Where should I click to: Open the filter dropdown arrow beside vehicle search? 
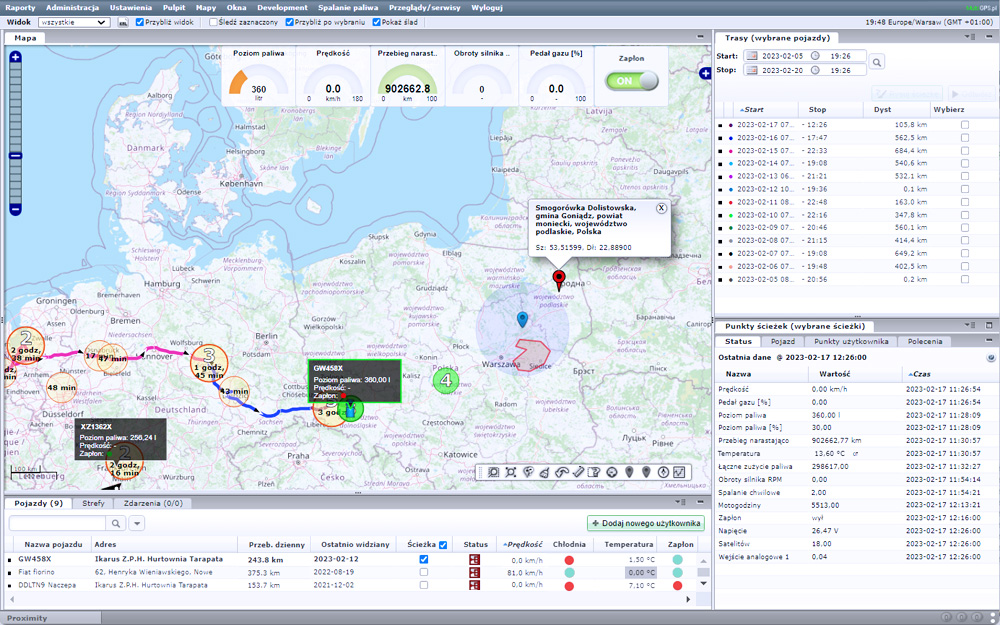point(137,524)
